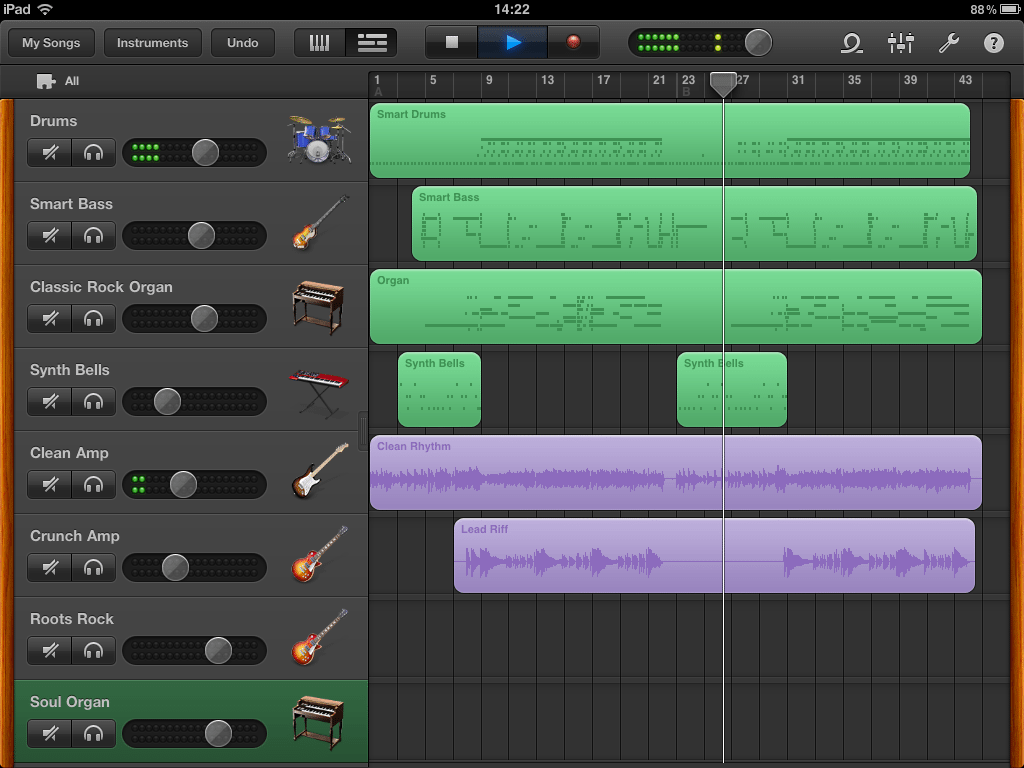The image size is (1024, 768).
Task: Tap the Drums kit icon
Action: [319, 138]
